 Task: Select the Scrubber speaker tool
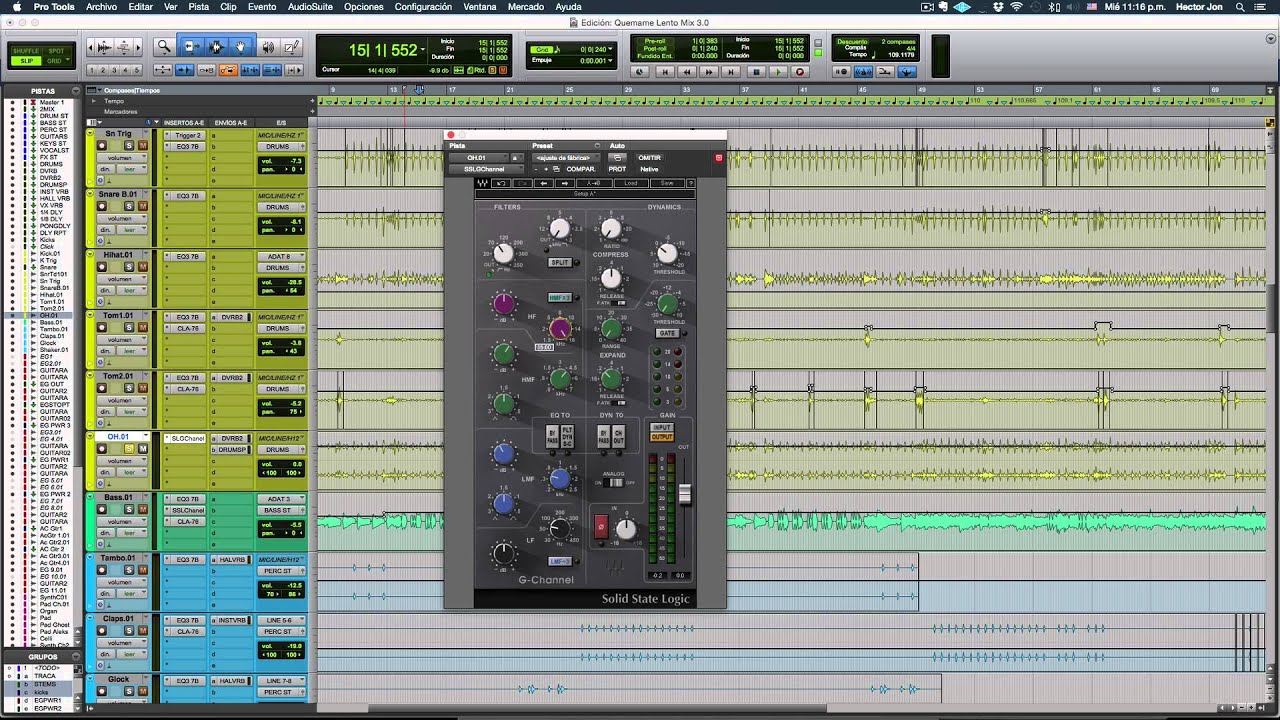(268, 47)
